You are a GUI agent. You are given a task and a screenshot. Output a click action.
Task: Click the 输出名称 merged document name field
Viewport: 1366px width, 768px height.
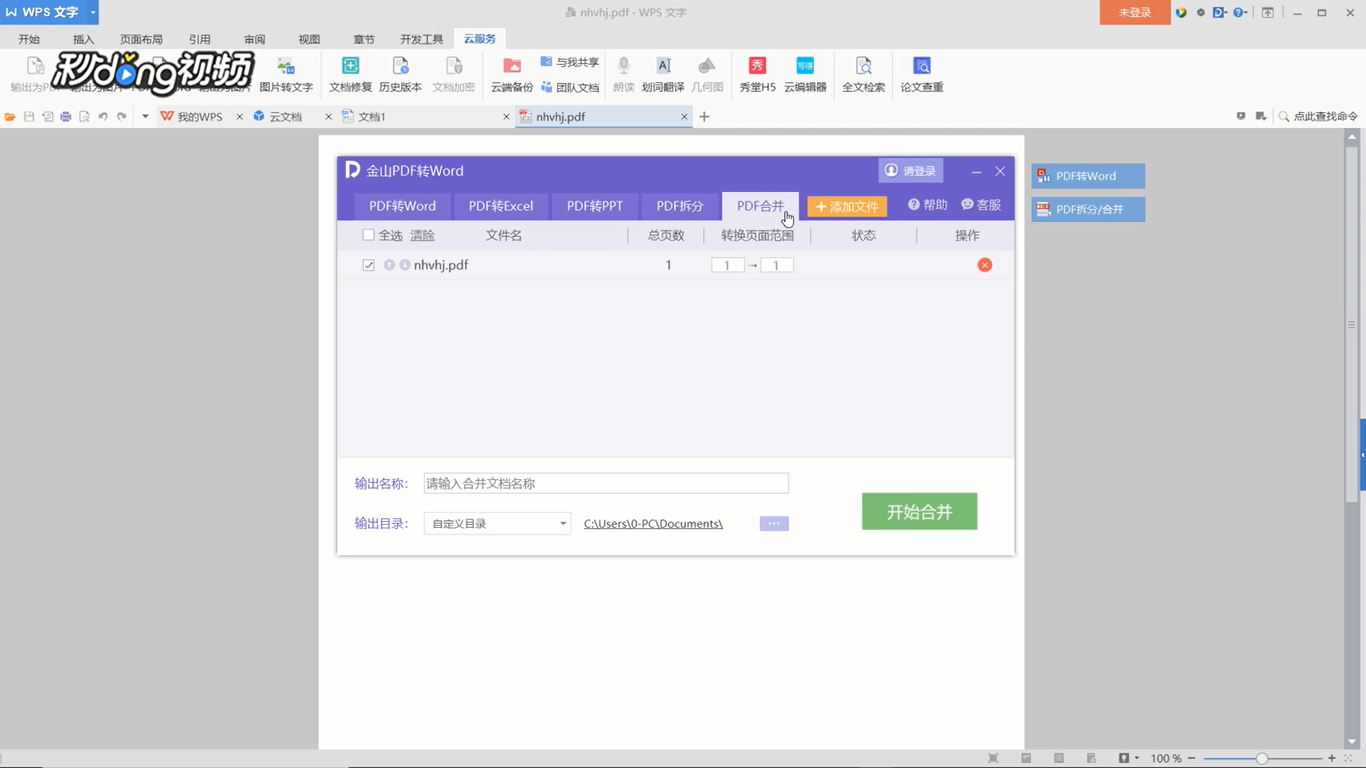coord(606,483)
